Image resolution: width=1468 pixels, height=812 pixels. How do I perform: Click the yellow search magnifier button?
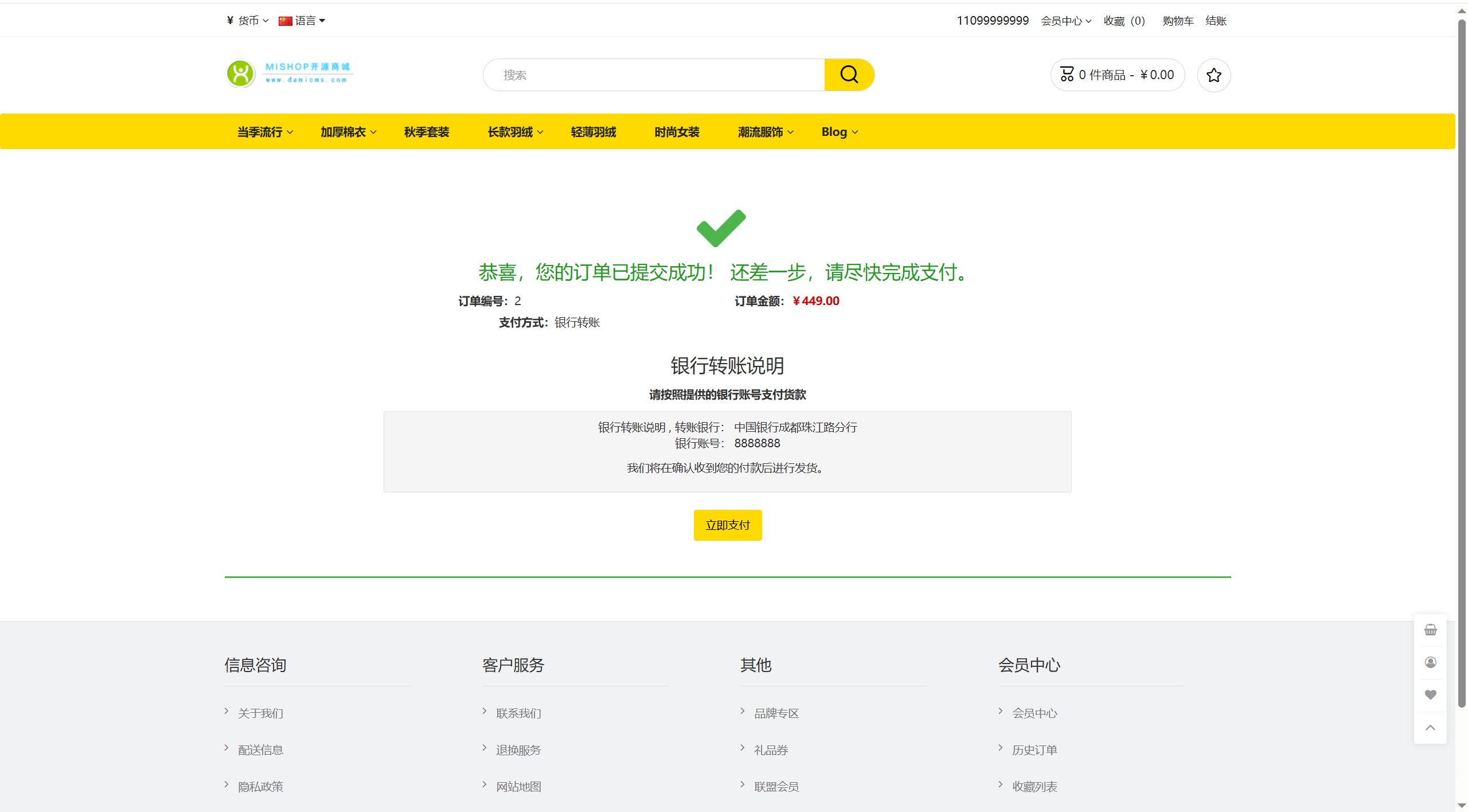click(x=849, y=75)
